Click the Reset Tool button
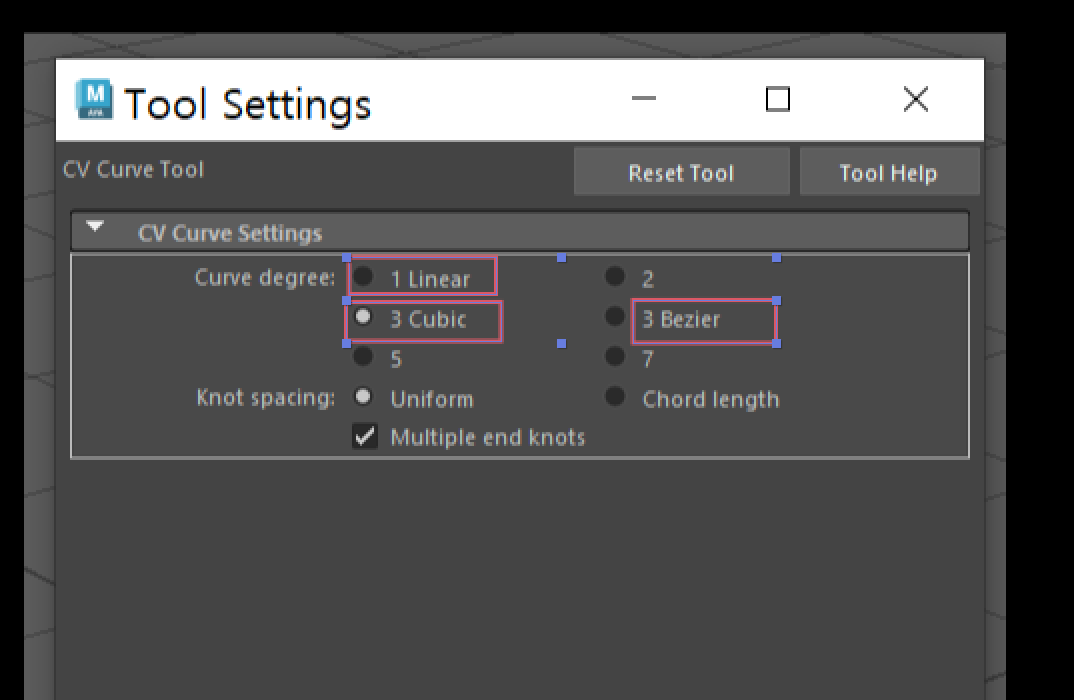This screenshot has width=1074, height=700. pyautogui.click(x=682, y=172)
